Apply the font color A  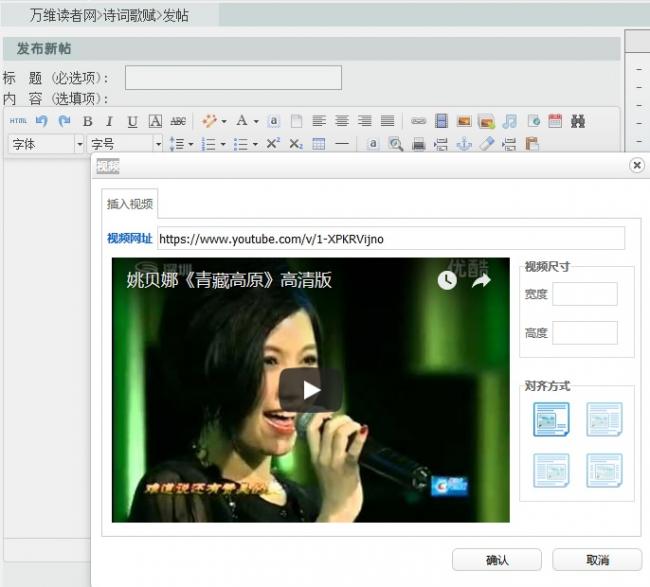tap(242, 121)
